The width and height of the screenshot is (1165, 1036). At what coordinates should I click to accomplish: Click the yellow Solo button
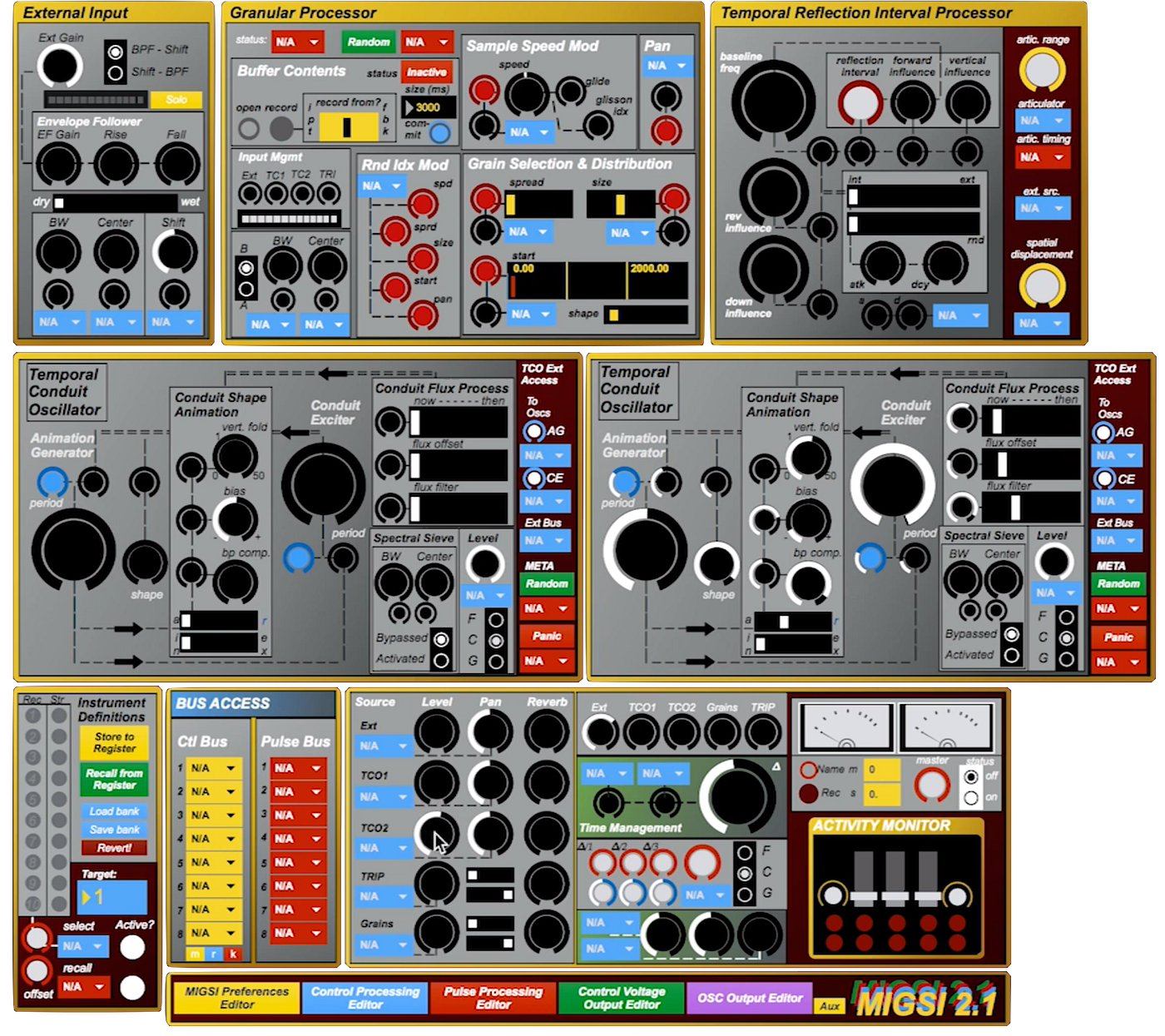176,100
